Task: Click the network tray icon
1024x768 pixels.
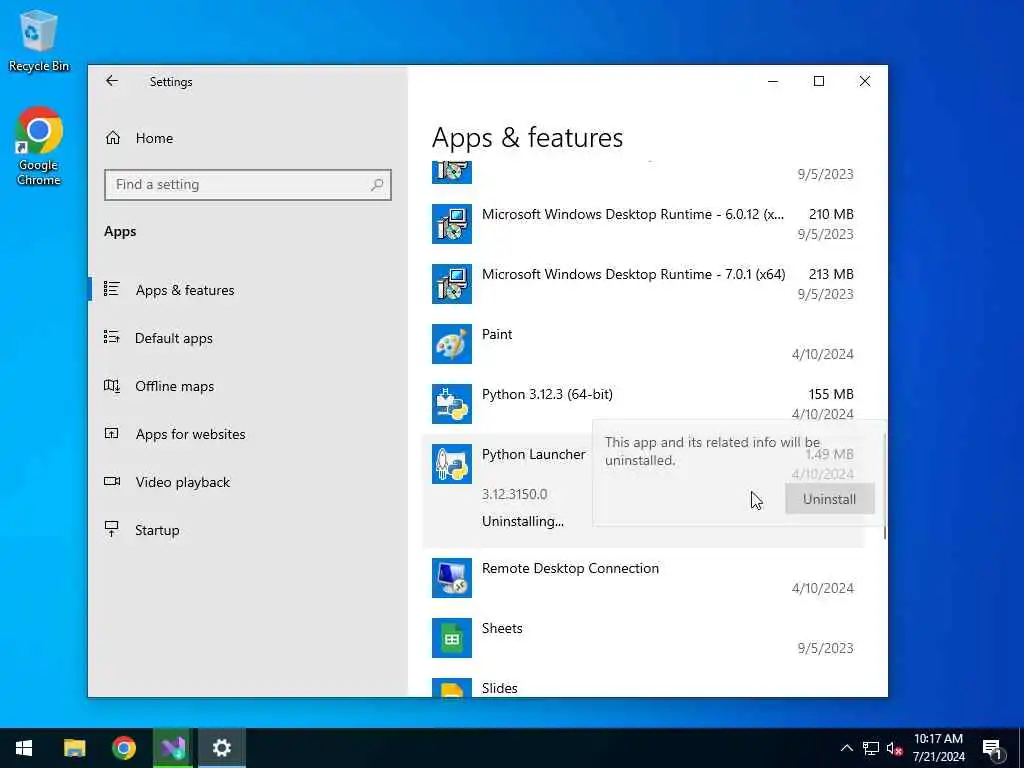Action: pos(871,748)
